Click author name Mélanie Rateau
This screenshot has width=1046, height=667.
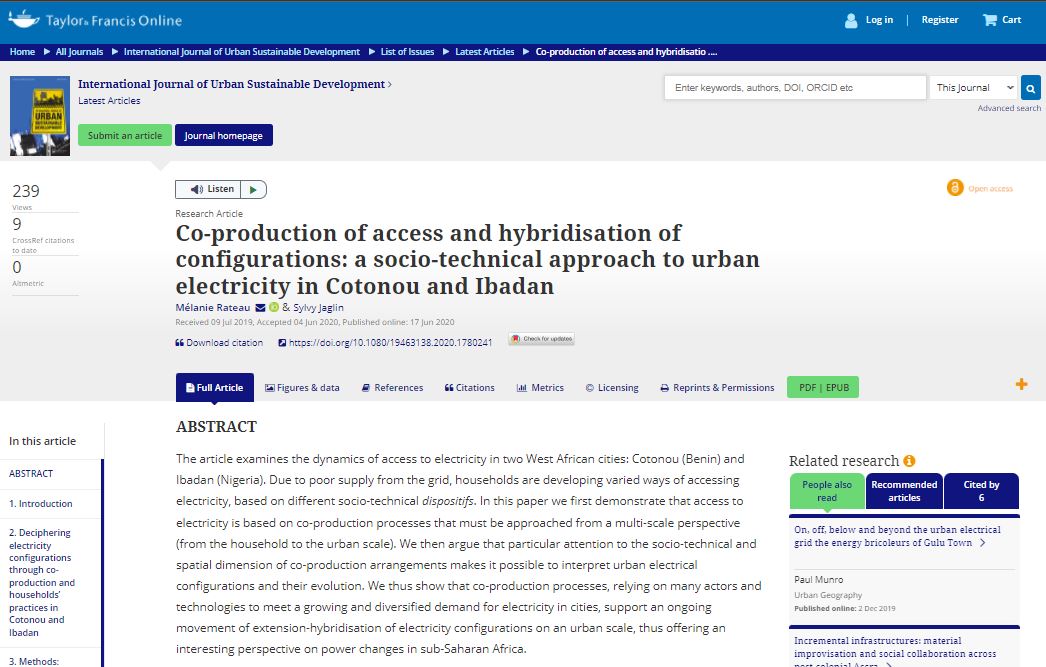coord(213,307)
